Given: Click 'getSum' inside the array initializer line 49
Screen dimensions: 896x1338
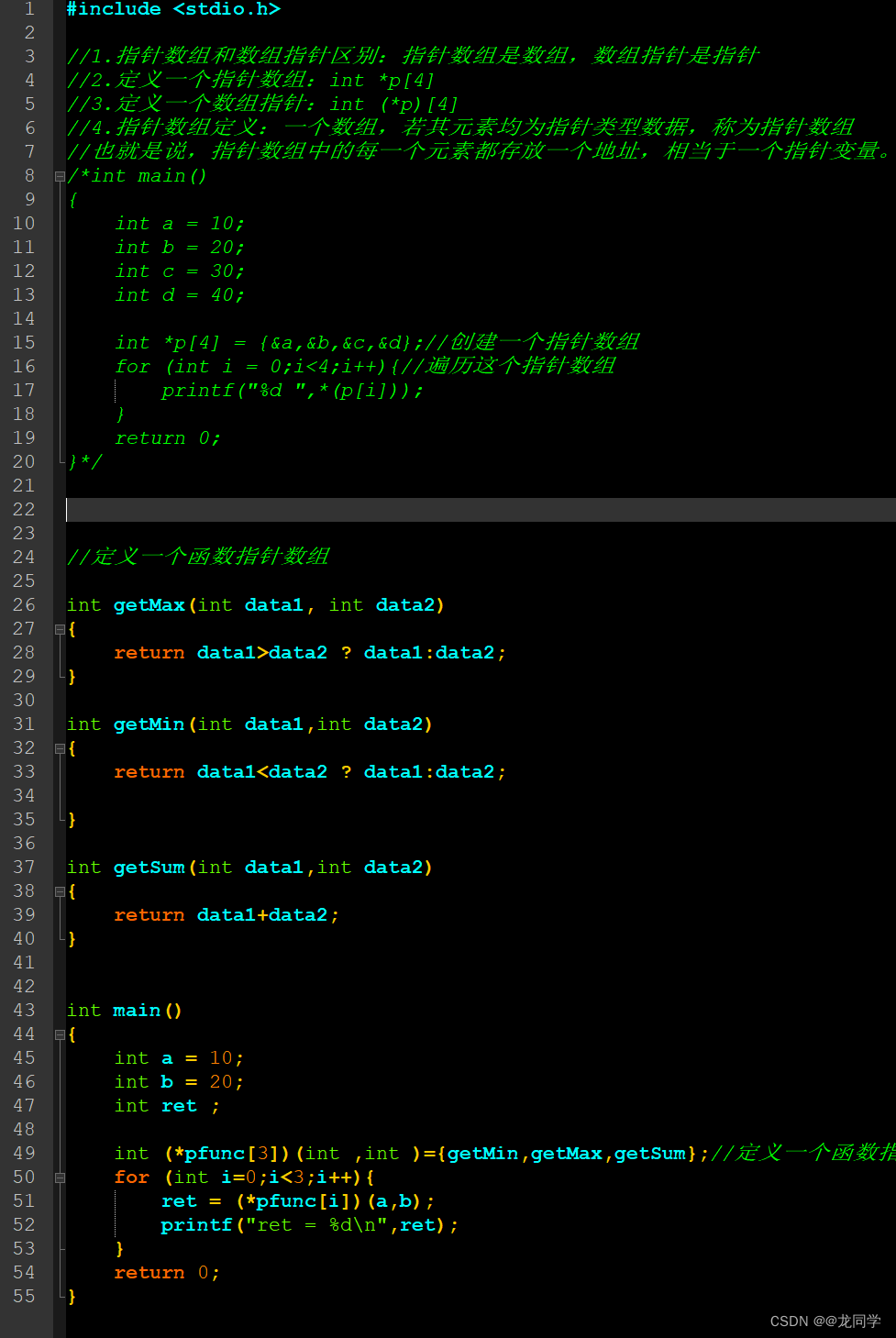Looking at the screenshot, I should click(650, 1154).
